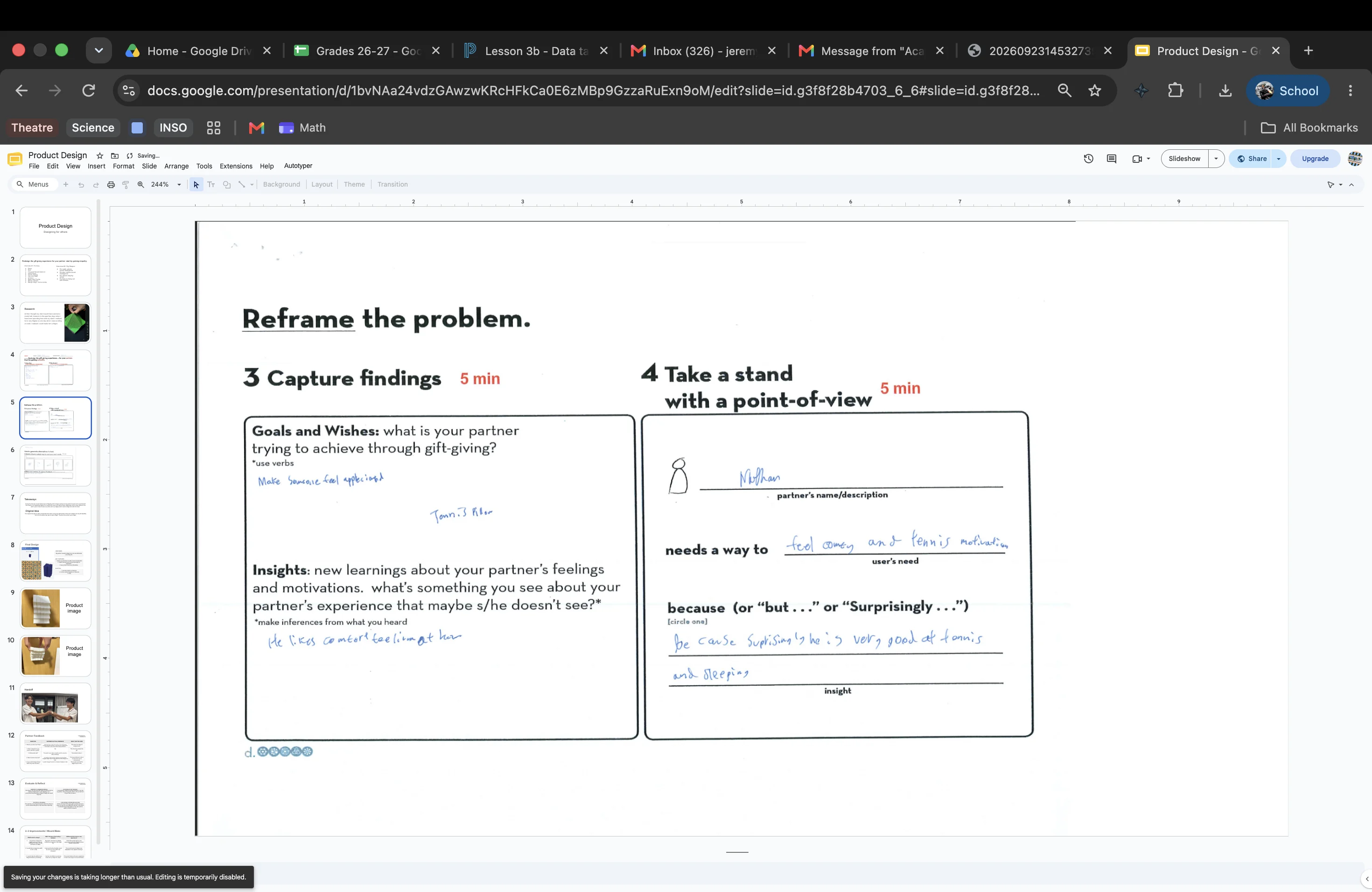
Task: Click the Upgrade button
Action: pyautogui.click(x=1315, y=159)
